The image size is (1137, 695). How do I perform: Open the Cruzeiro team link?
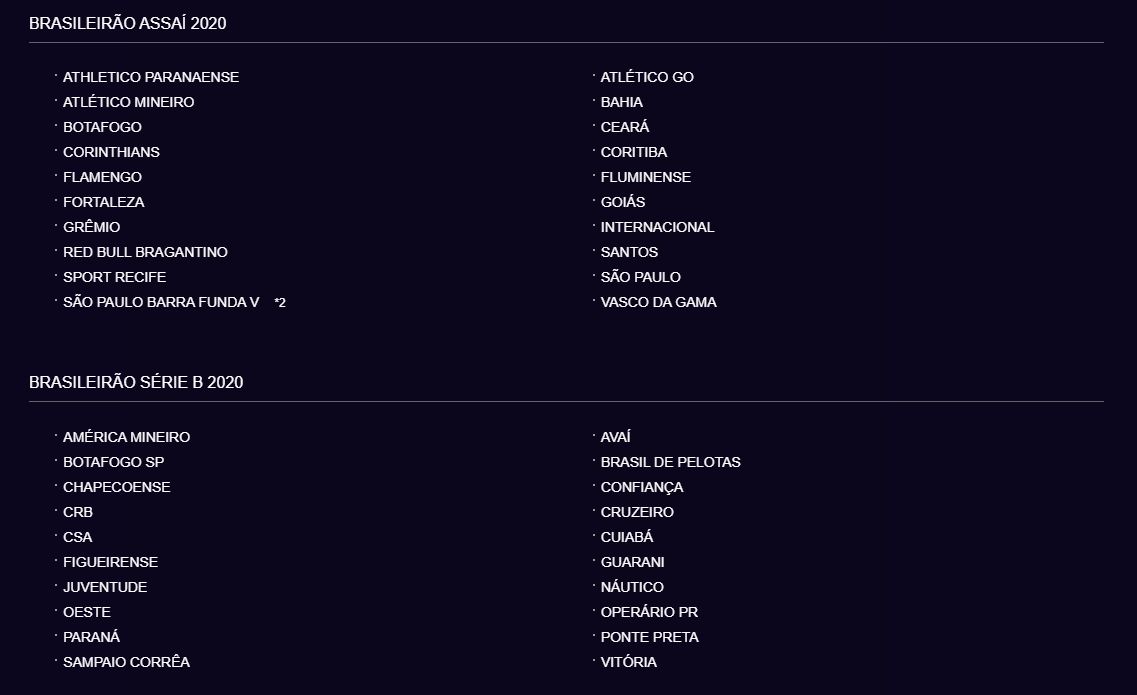click(x=637, y=512)
